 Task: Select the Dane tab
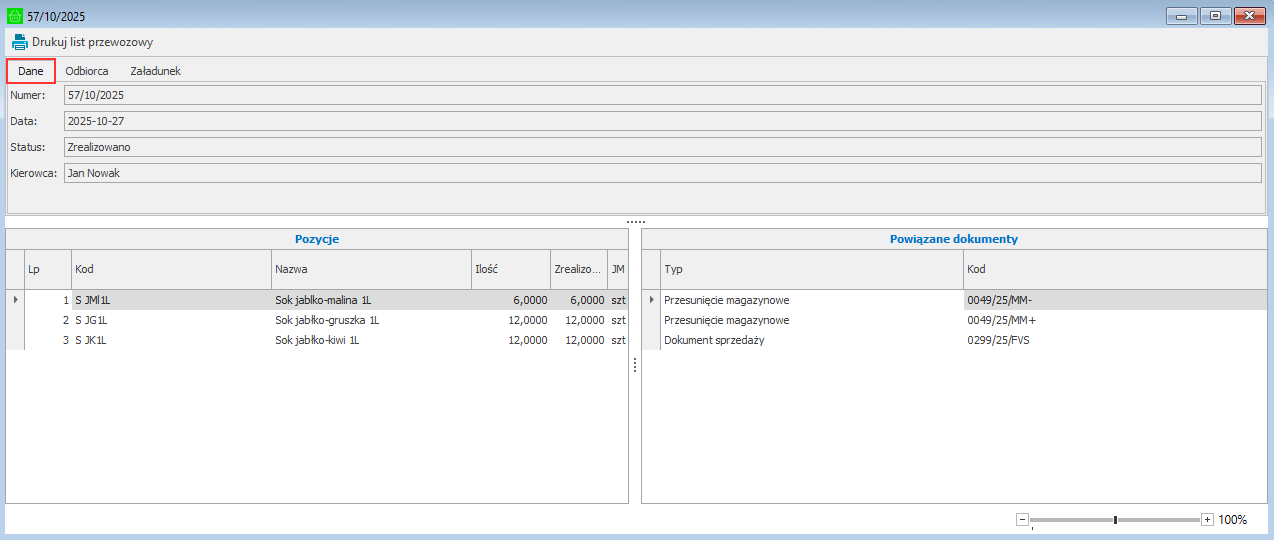pos(31,71)
